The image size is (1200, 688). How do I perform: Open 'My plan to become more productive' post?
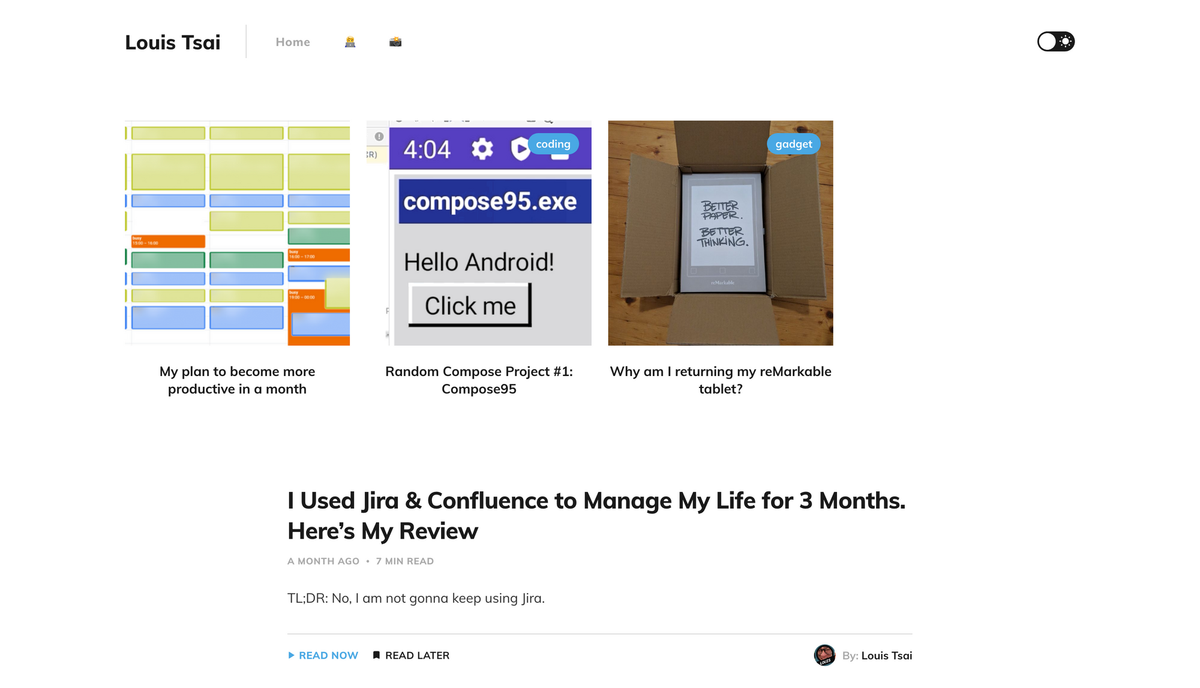pos(237,380)
